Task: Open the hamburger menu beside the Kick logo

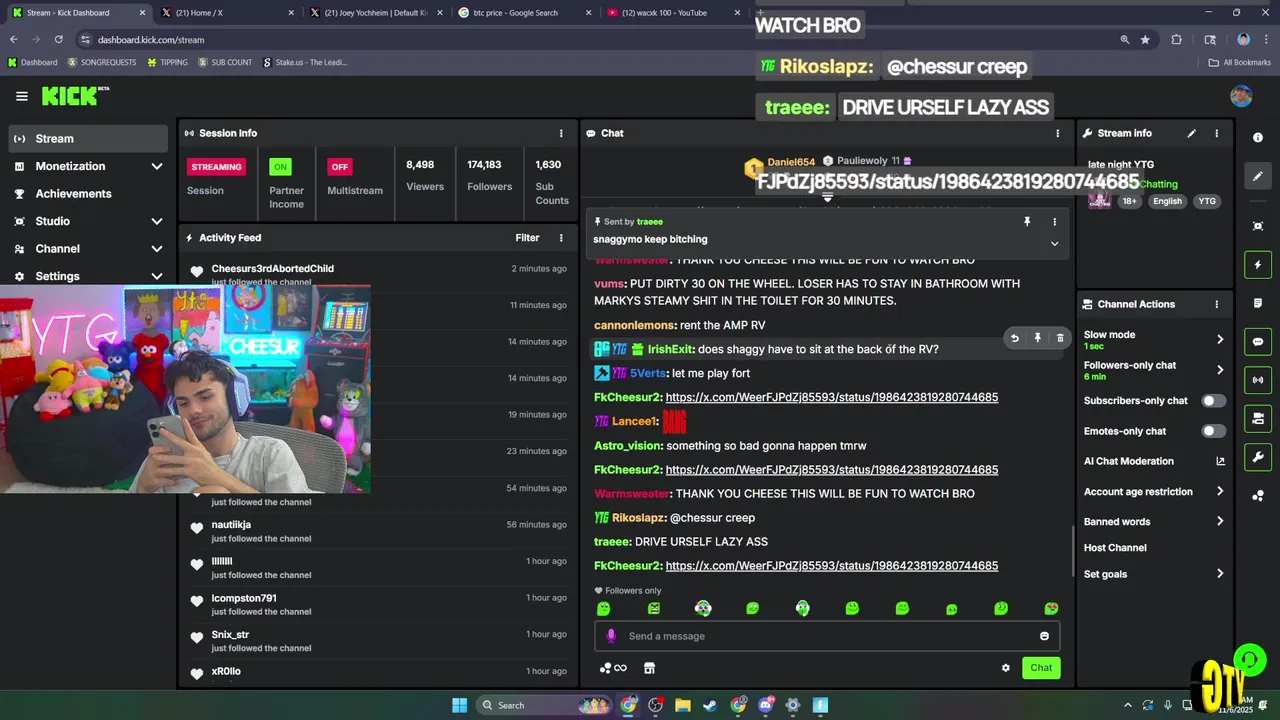Action: click(21, 96)
